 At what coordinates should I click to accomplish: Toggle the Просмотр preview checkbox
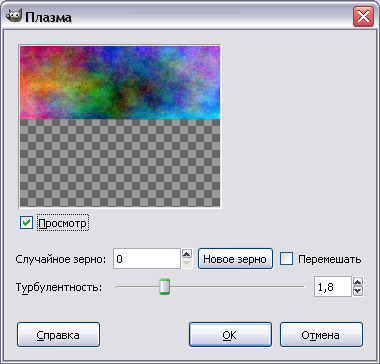(26, 223)
